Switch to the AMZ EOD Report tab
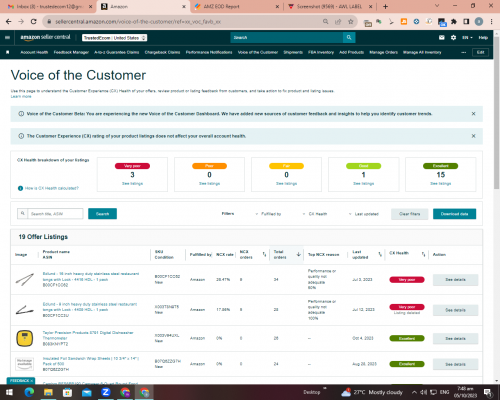 (x=237, y=7)
